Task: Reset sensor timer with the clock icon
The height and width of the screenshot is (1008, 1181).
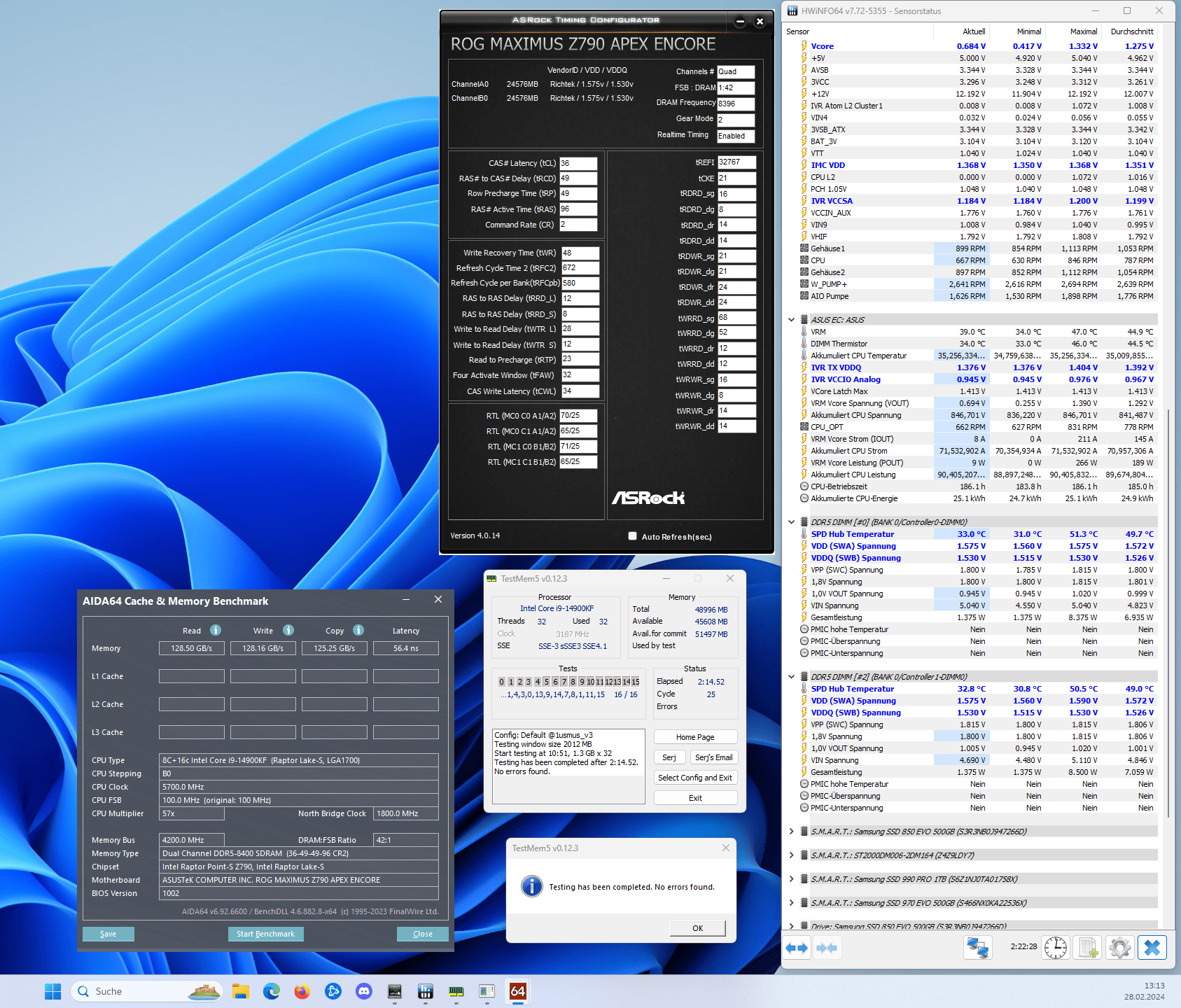Action: tap(1055, 948)
